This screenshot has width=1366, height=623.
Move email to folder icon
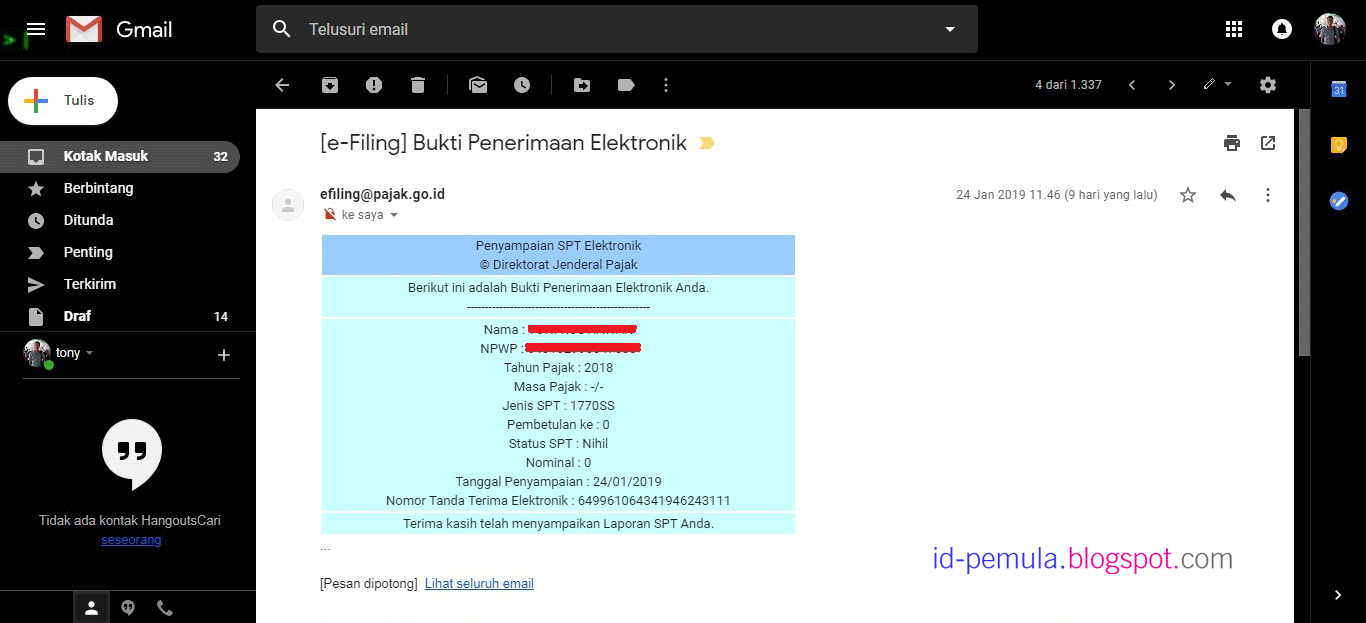582,85
